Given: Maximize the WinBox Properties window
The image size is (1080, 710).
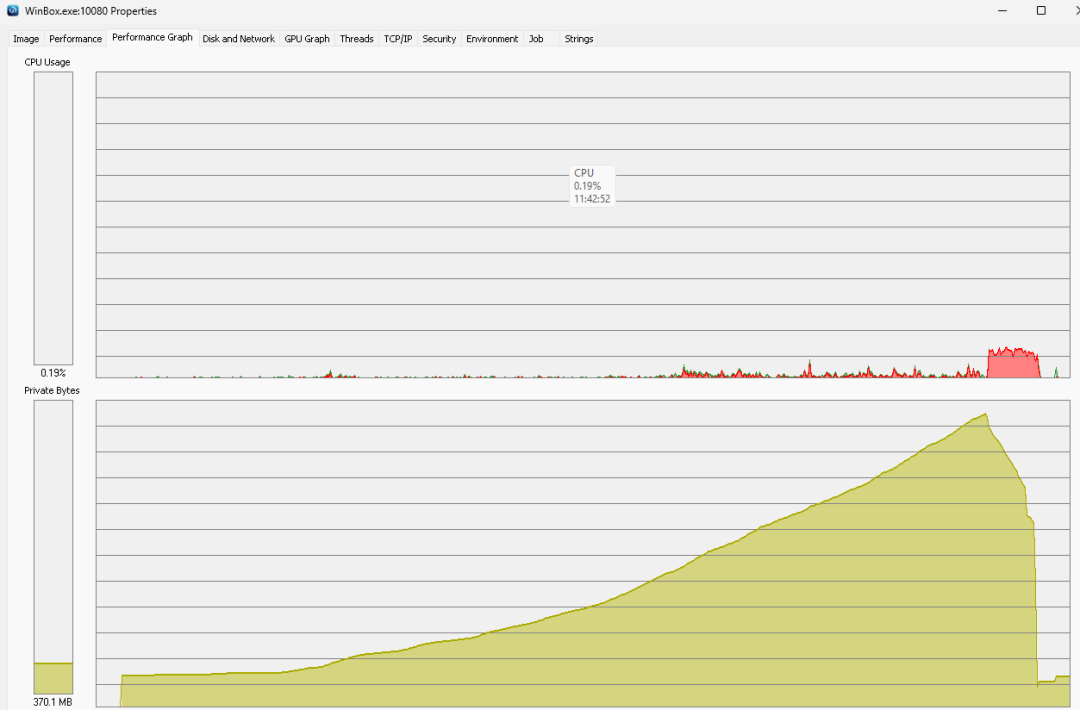Looking at the screenshot, I should pos(1041,10).
